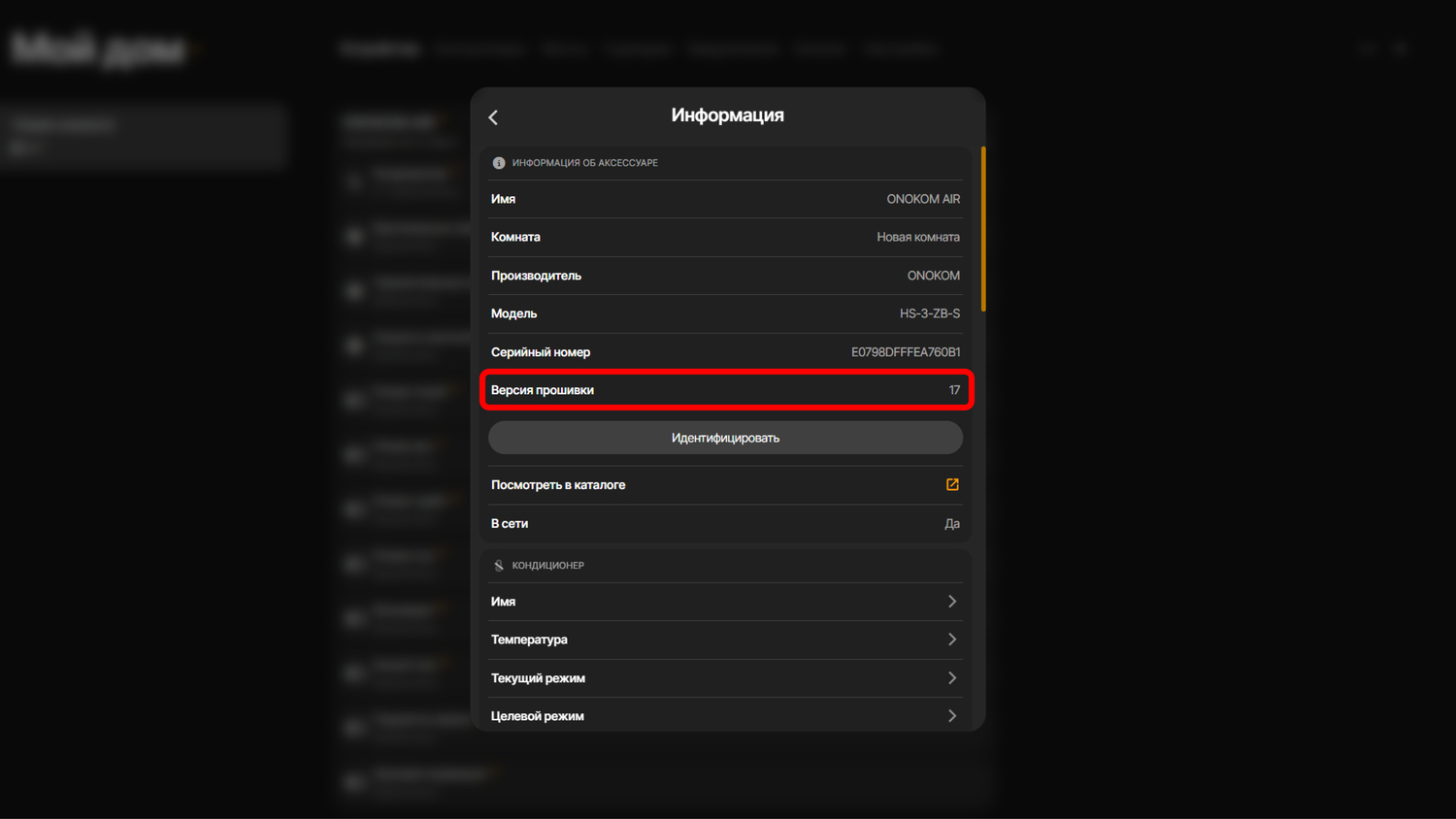Click the air conditioner icon by Кондиционер

pos(499,566)
